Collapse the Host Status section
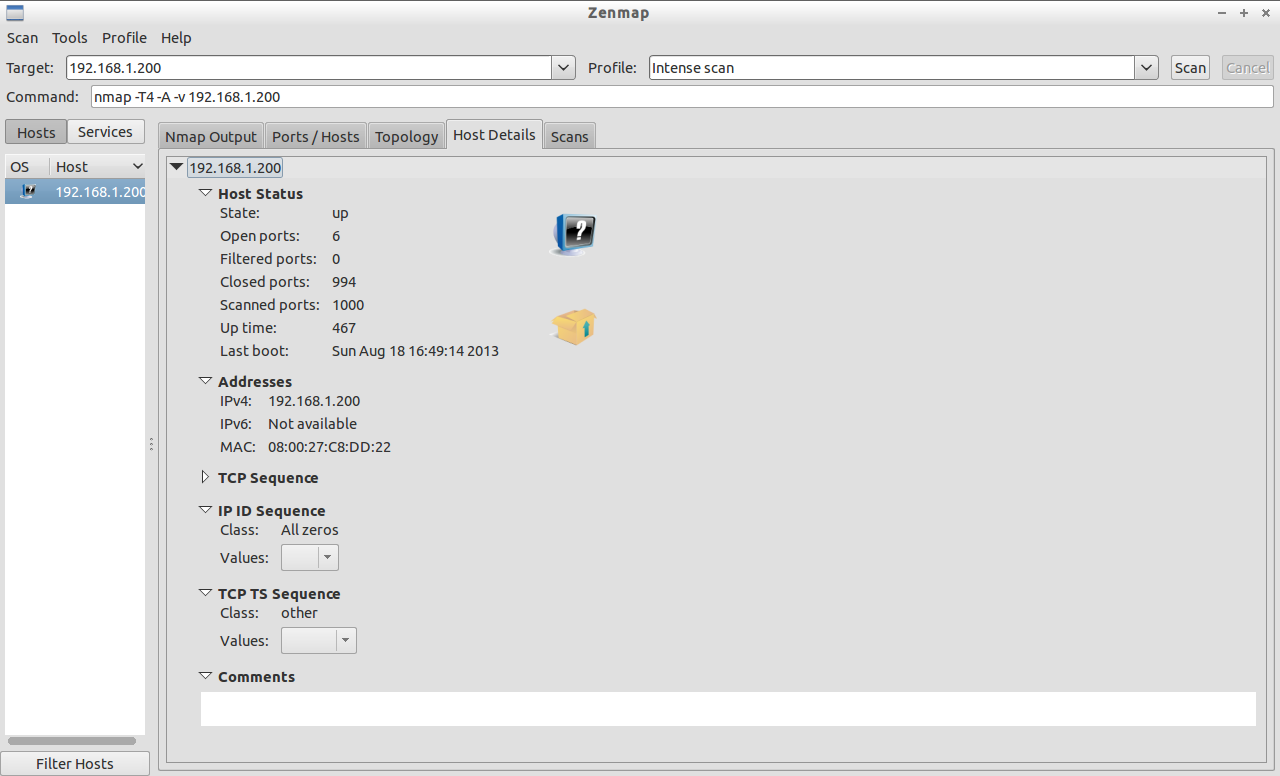The image size is (1280, 776). (205, 193)
